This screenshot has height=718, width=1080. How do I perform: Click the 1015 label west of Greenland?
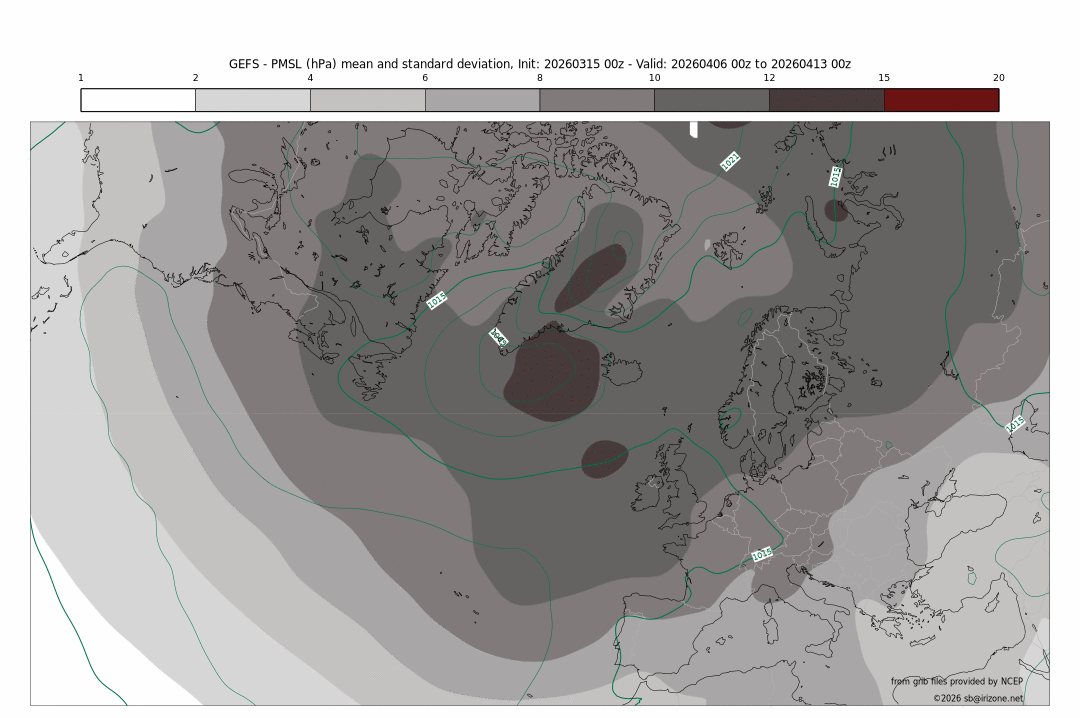click(437, 299)
